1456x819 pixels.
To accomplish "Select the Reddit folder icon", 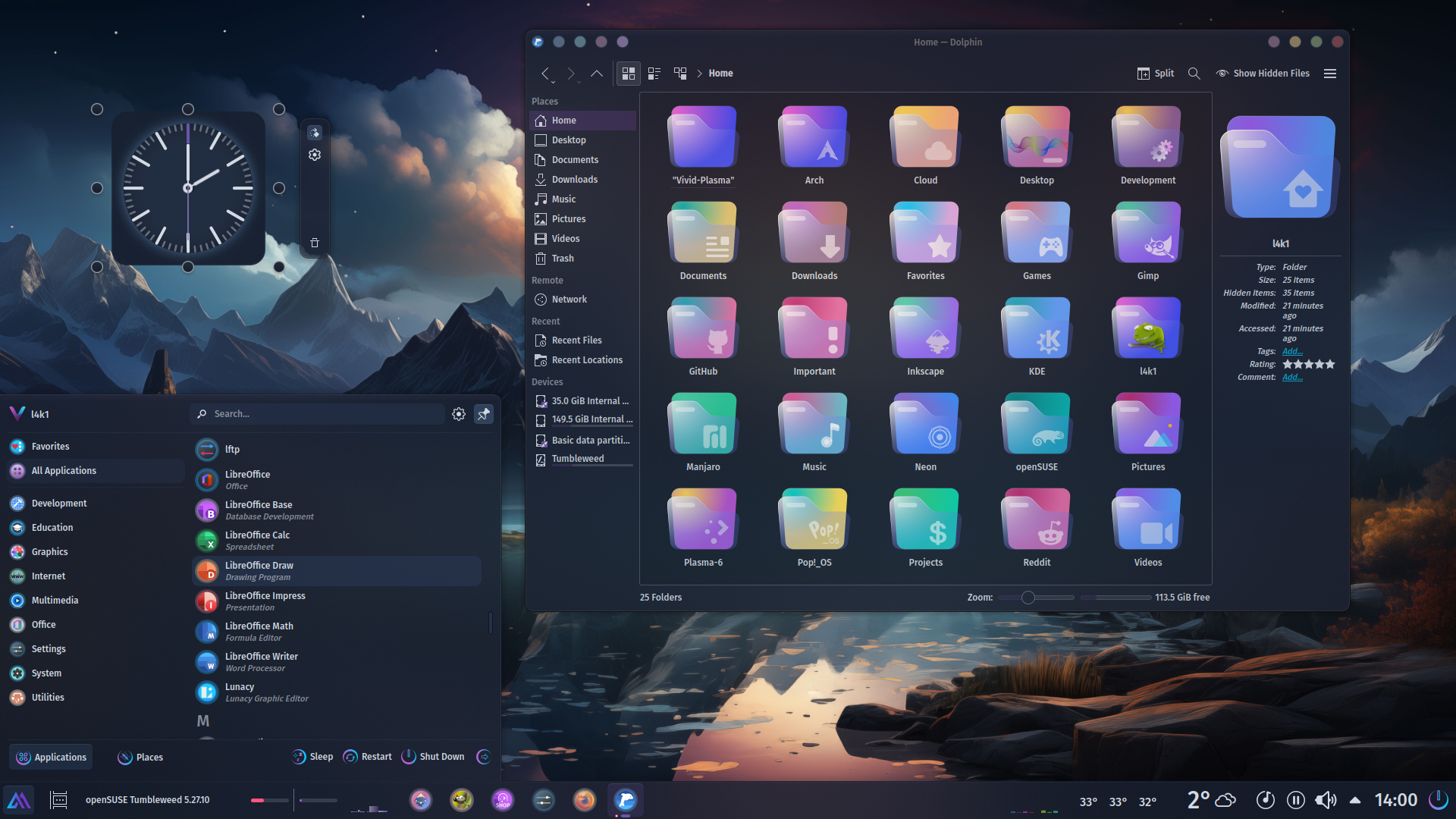I will pyautogui.click(x=1036, y=519).
